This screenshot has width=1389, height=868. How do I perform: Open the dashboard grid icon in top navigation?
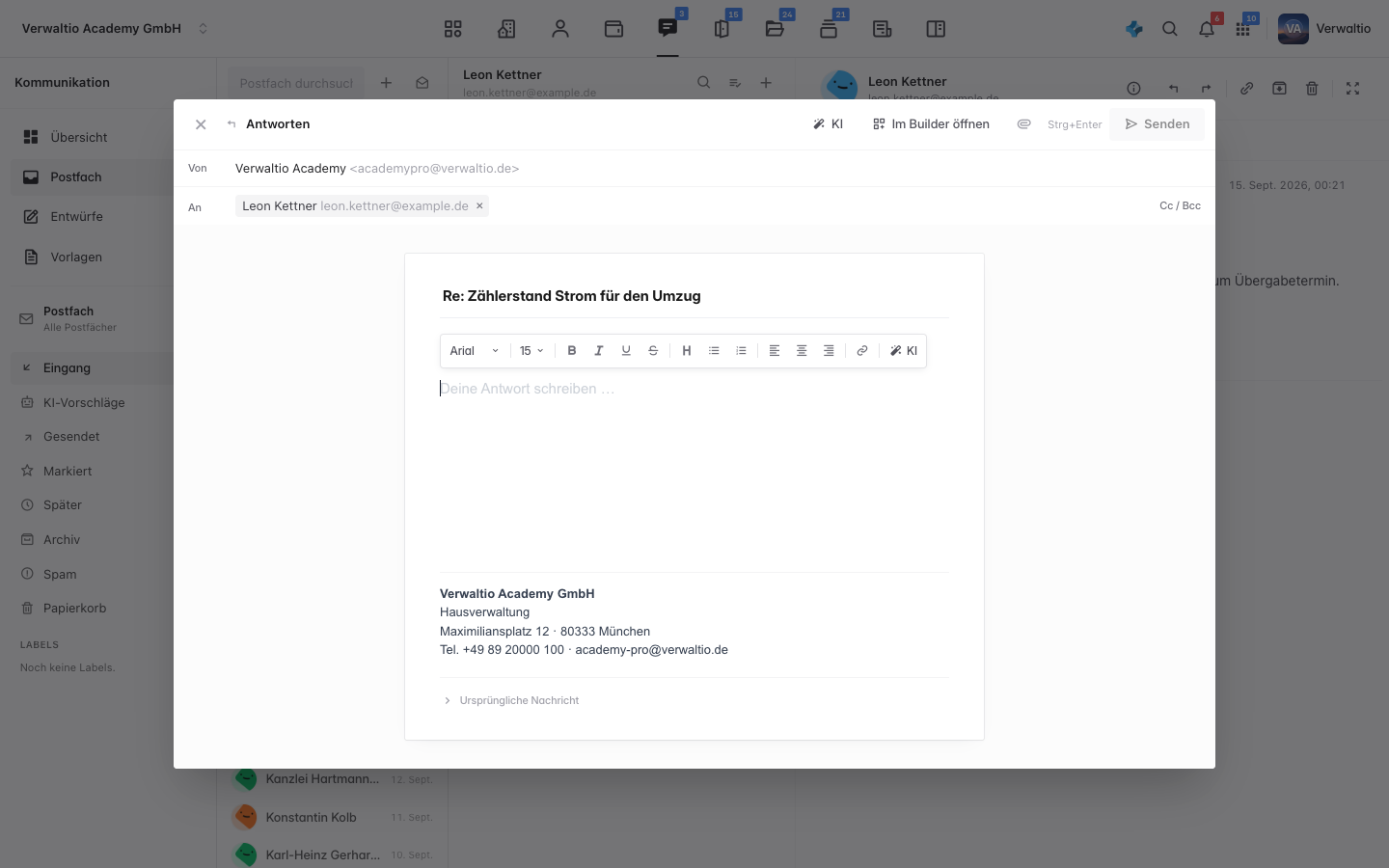pyautogui.click(x=453, y=29)
